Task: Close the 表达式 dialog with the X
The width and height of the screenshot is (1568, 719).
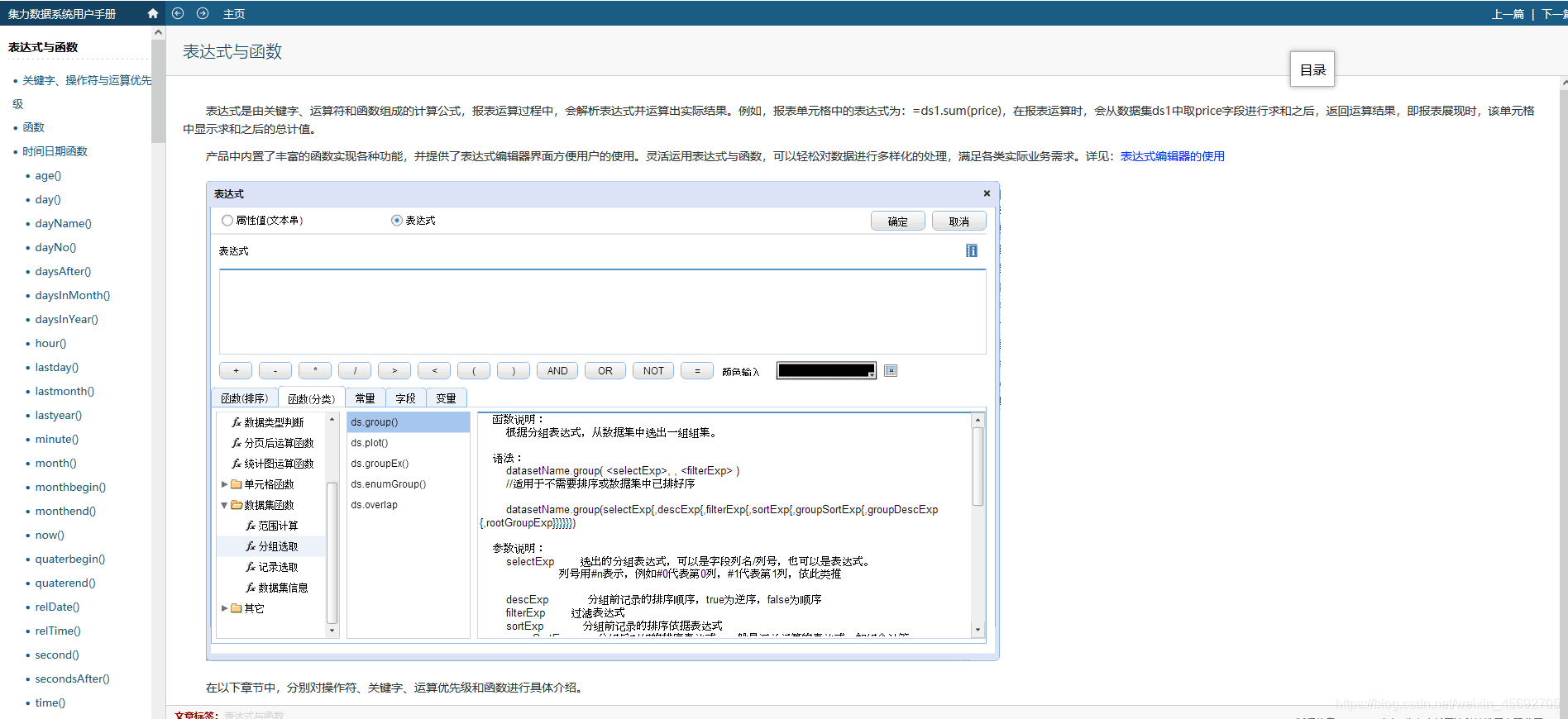Action: pyautogui.click(x=987, y=193)
